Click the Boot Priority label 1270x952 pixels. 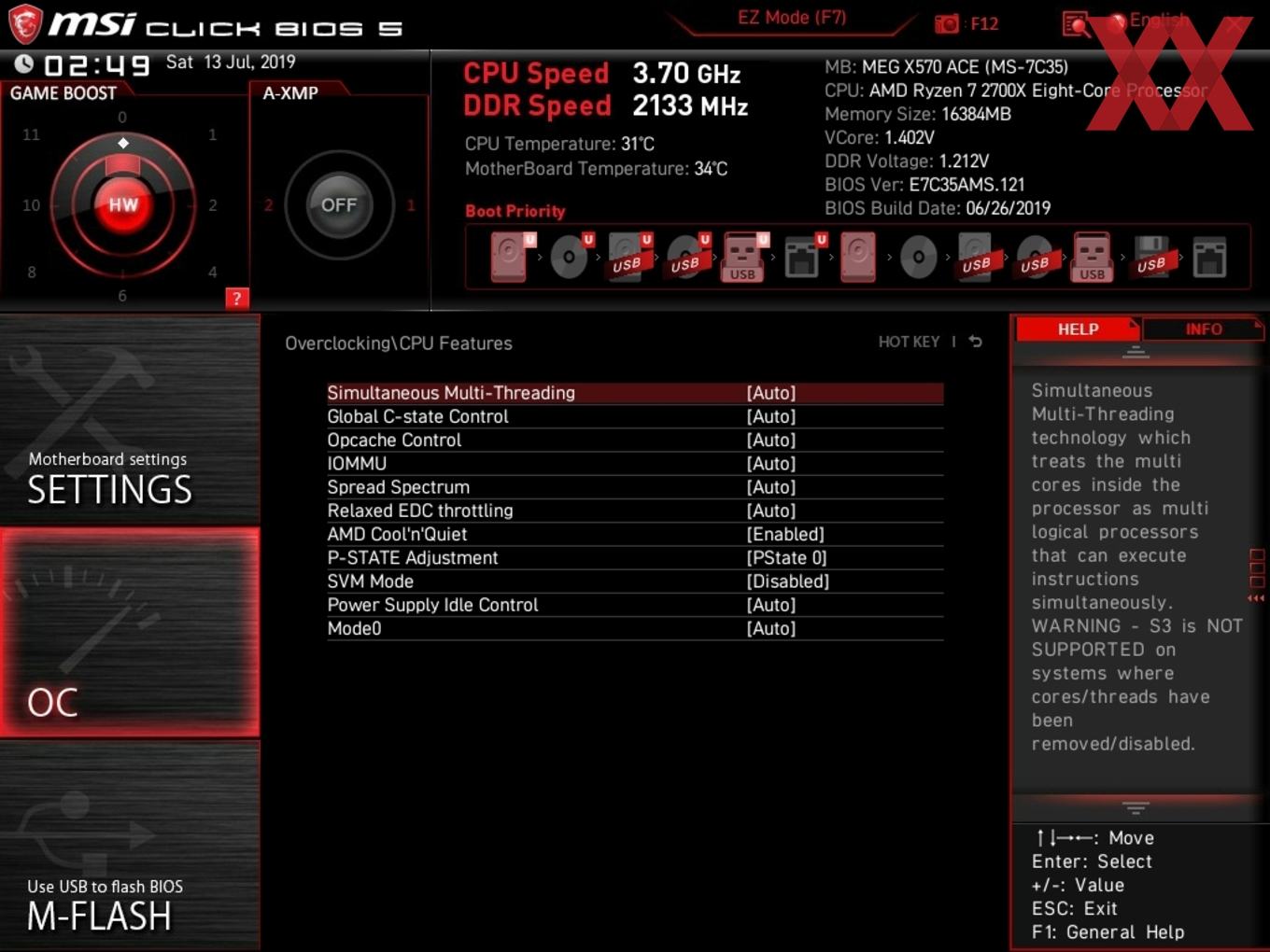tap(515, 211)
